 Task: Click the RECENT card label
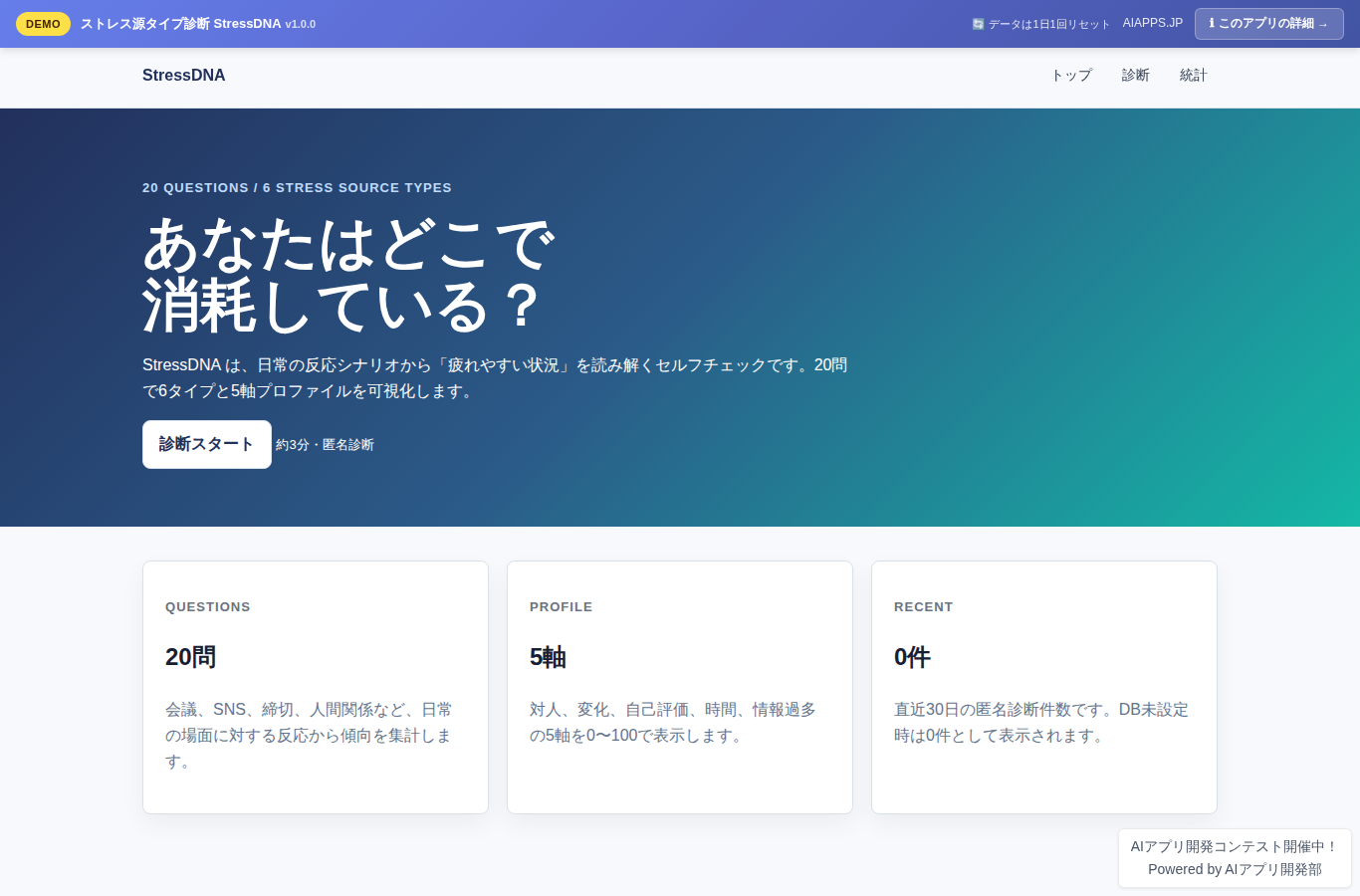tap(923, 607)
